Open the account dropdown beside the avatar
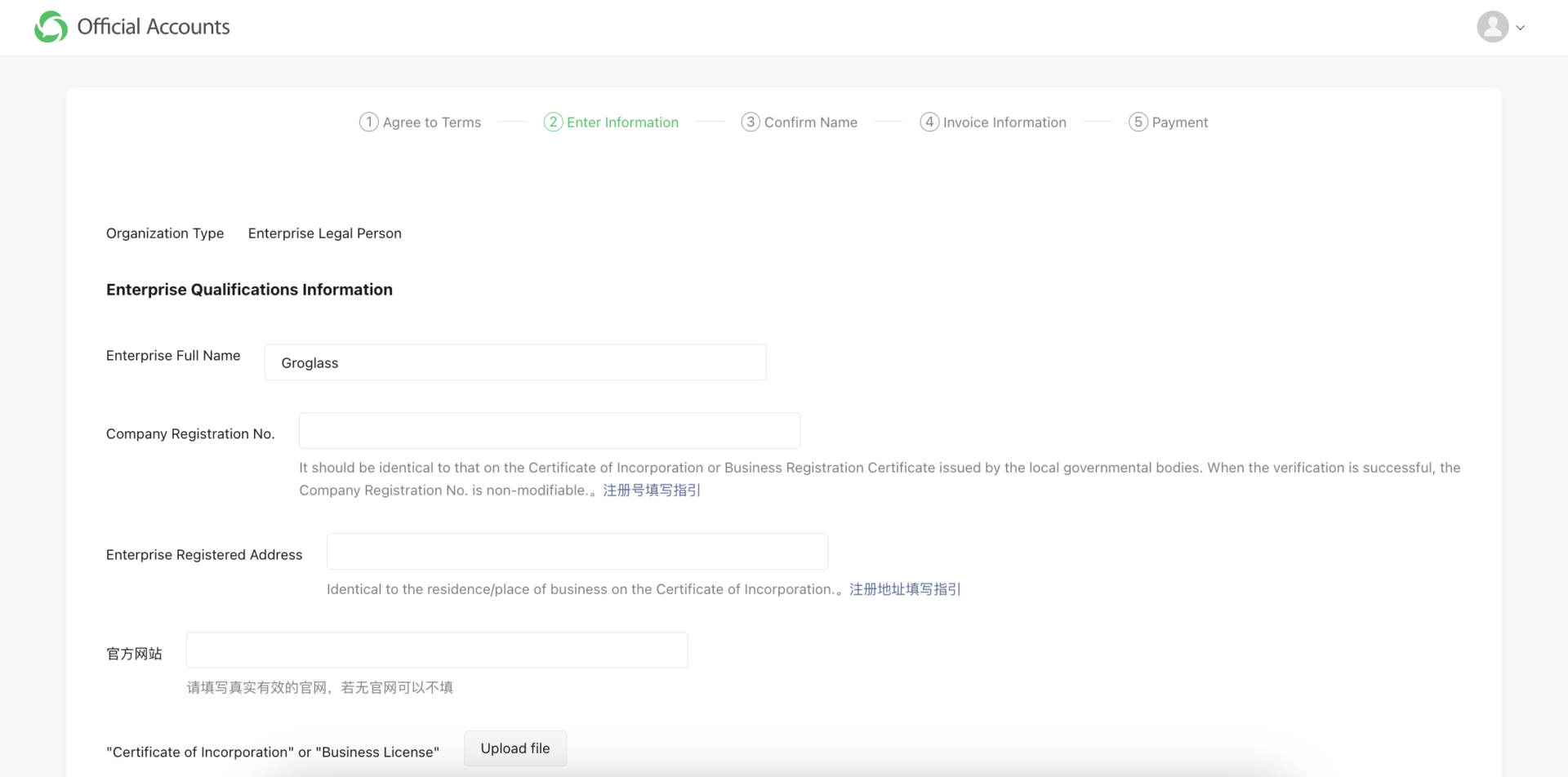 tap(1520, 28)
